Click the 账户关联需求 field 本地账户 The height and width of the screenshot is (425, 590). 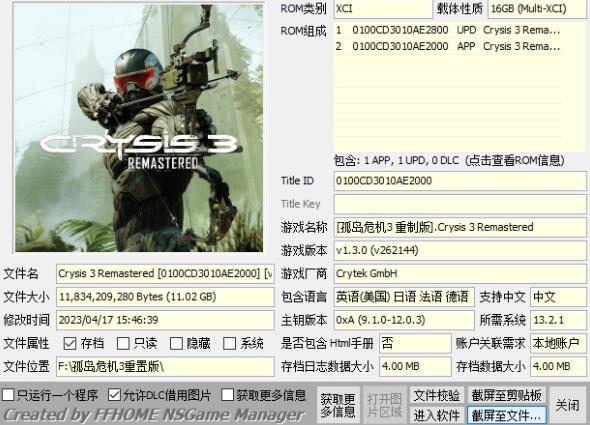[558, 343]
